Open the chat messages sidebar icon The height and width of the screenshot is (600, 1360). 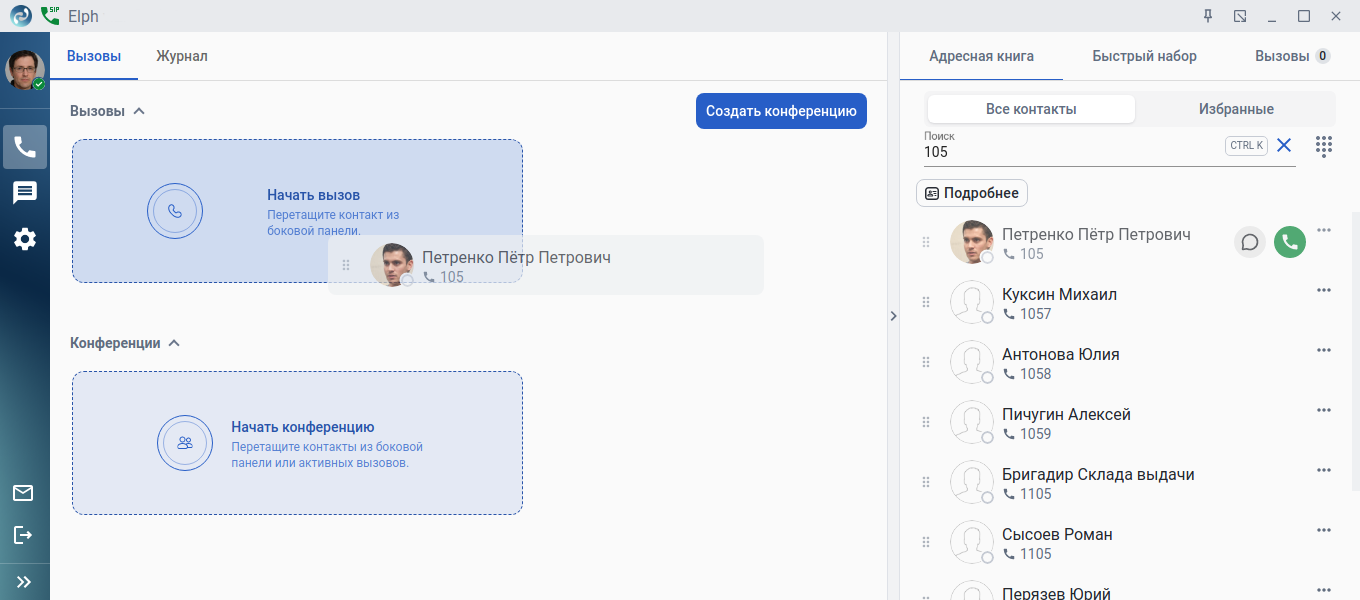(25, 193)
